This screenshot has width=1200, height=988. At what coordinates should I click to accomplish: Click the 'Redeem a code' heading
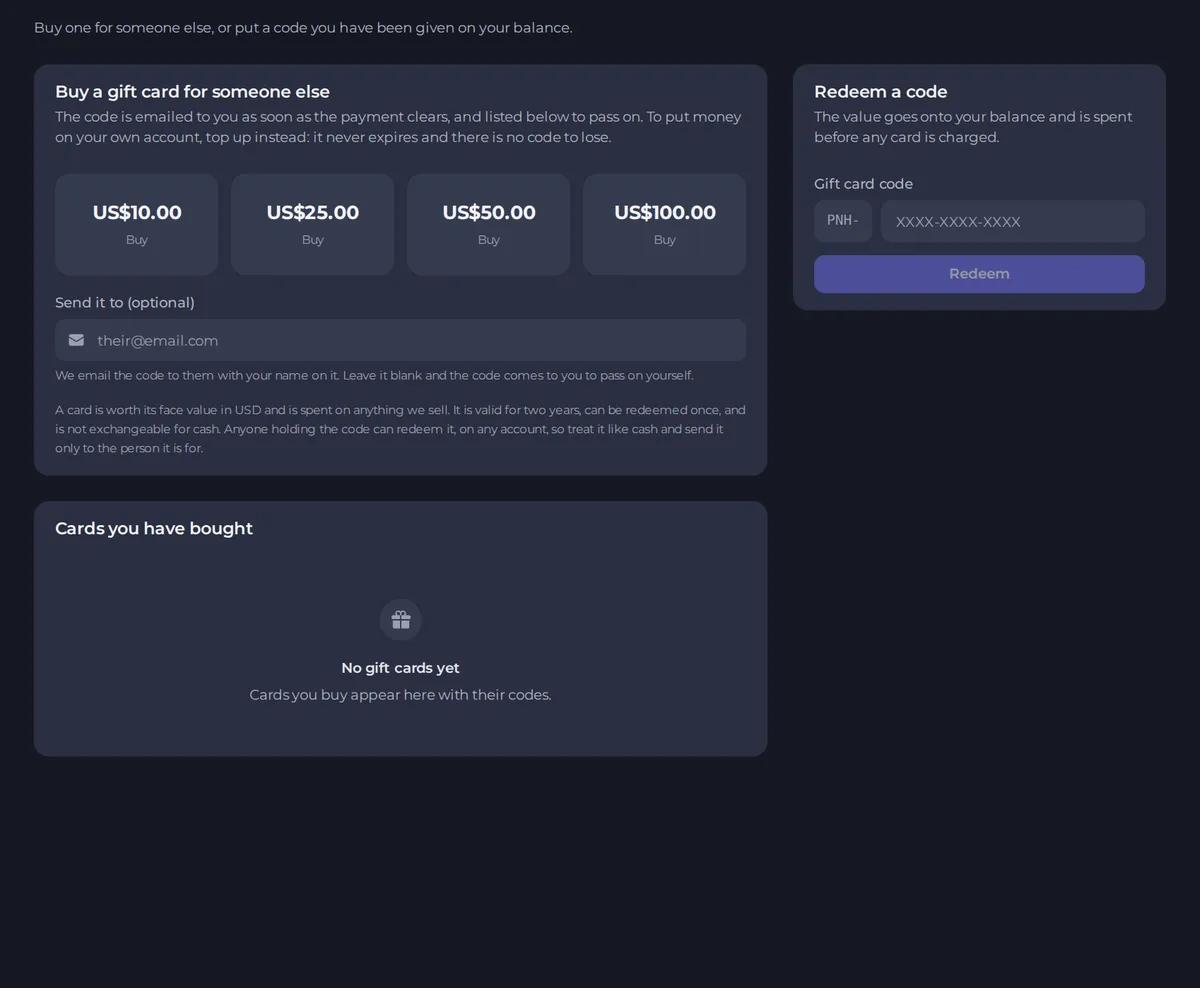[x=880, y=92]
